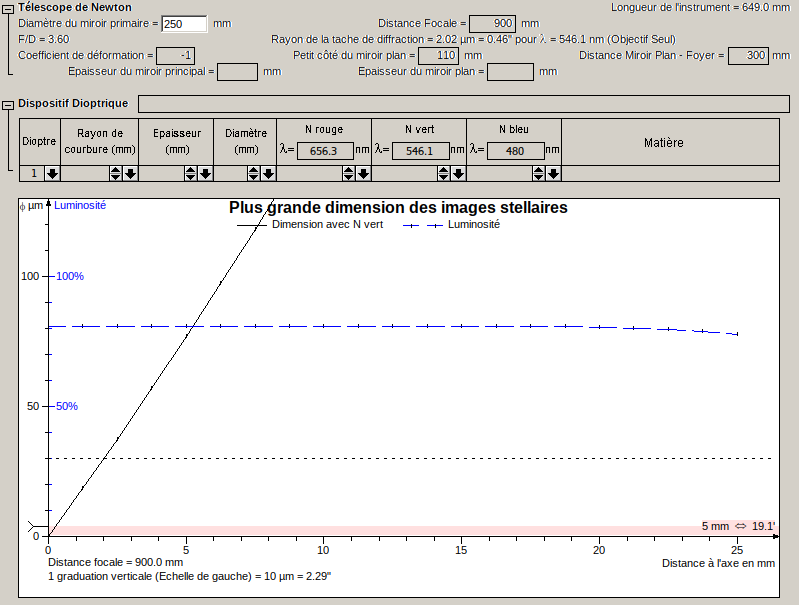The height and width of the screenshot is (605, 799).
Task: Click the empty Matière cell in row 1
Action: tap(671, 174)
